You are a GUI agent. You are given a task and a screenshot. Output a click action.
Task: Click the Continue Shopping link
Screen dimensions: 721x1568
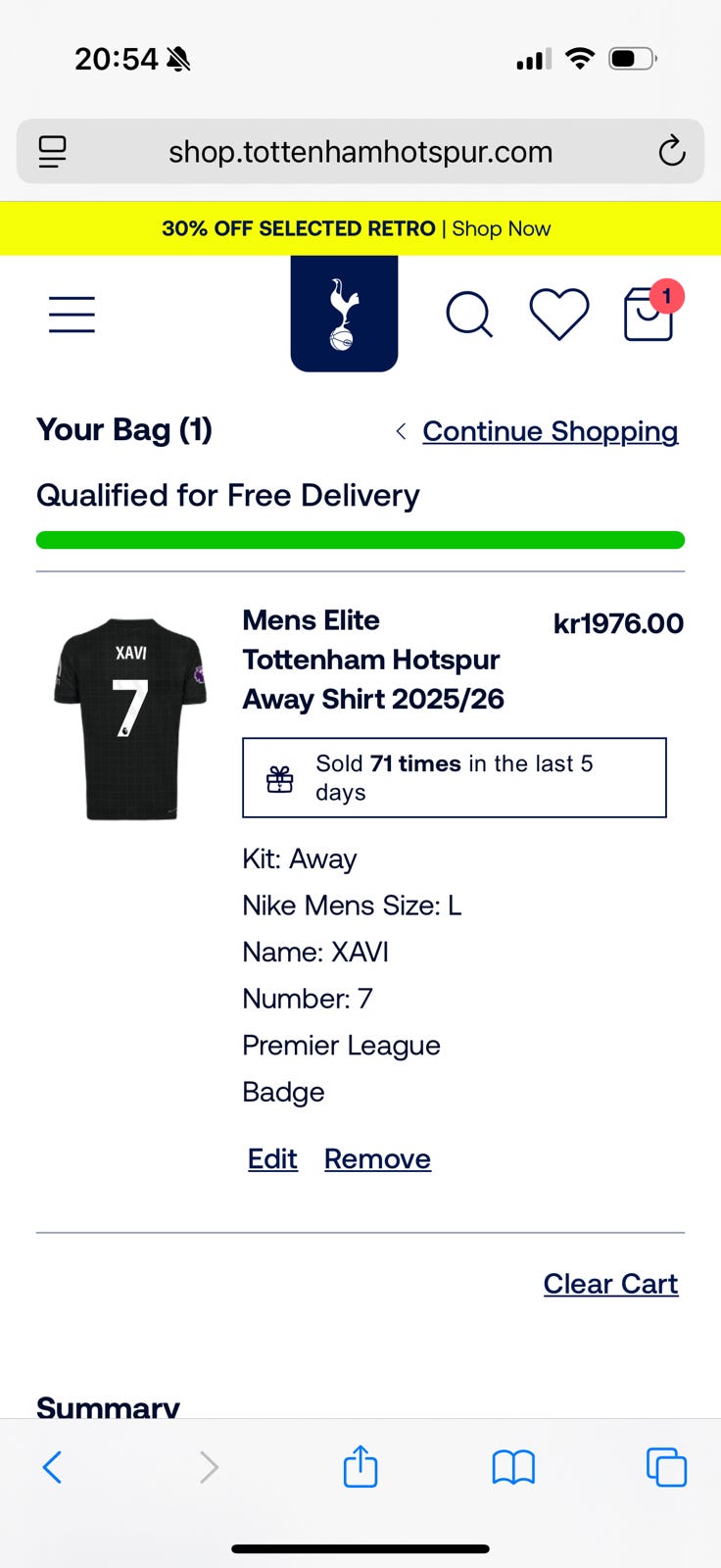pos(550,431)
